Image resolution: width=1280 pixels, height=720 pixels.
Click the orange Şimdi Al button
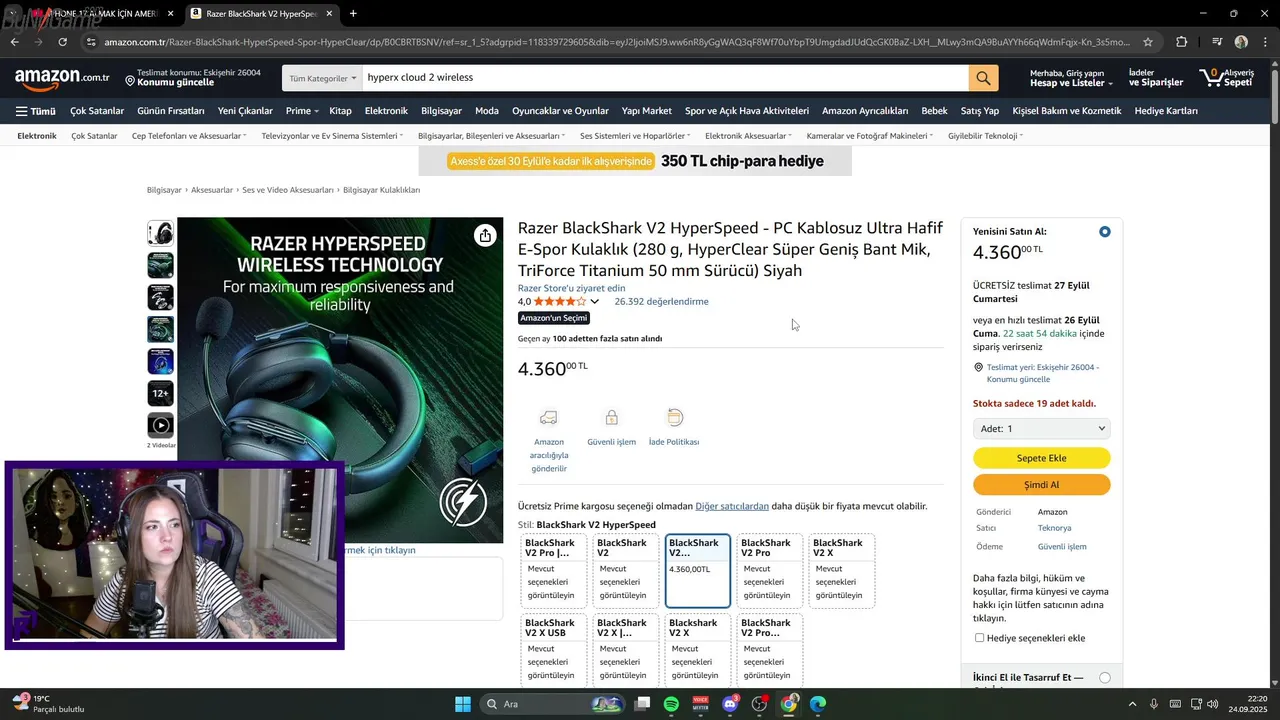coord(1041,485)
